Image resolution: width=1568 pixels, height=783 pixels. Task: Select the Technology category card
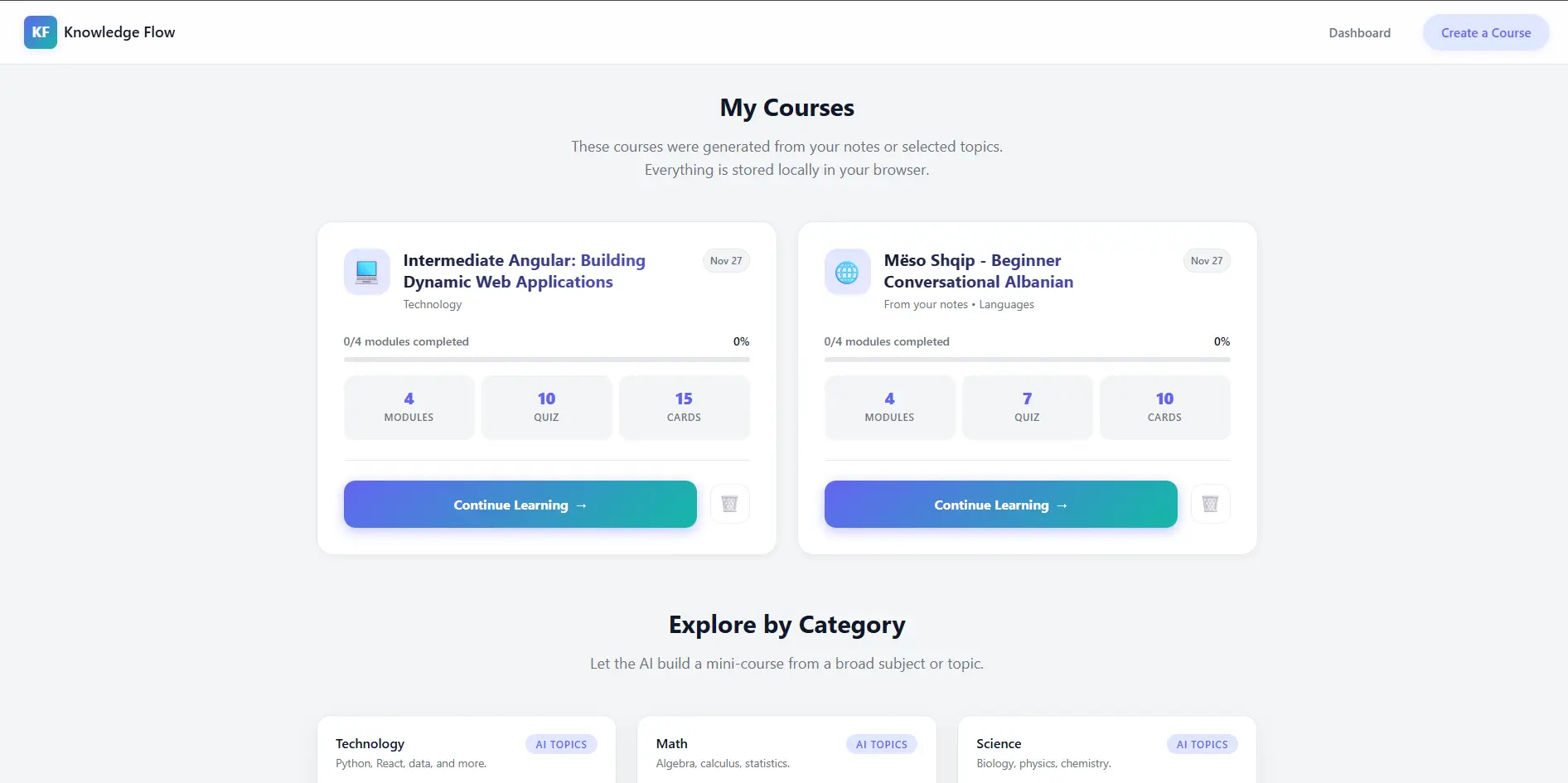[x=466, y=750]
